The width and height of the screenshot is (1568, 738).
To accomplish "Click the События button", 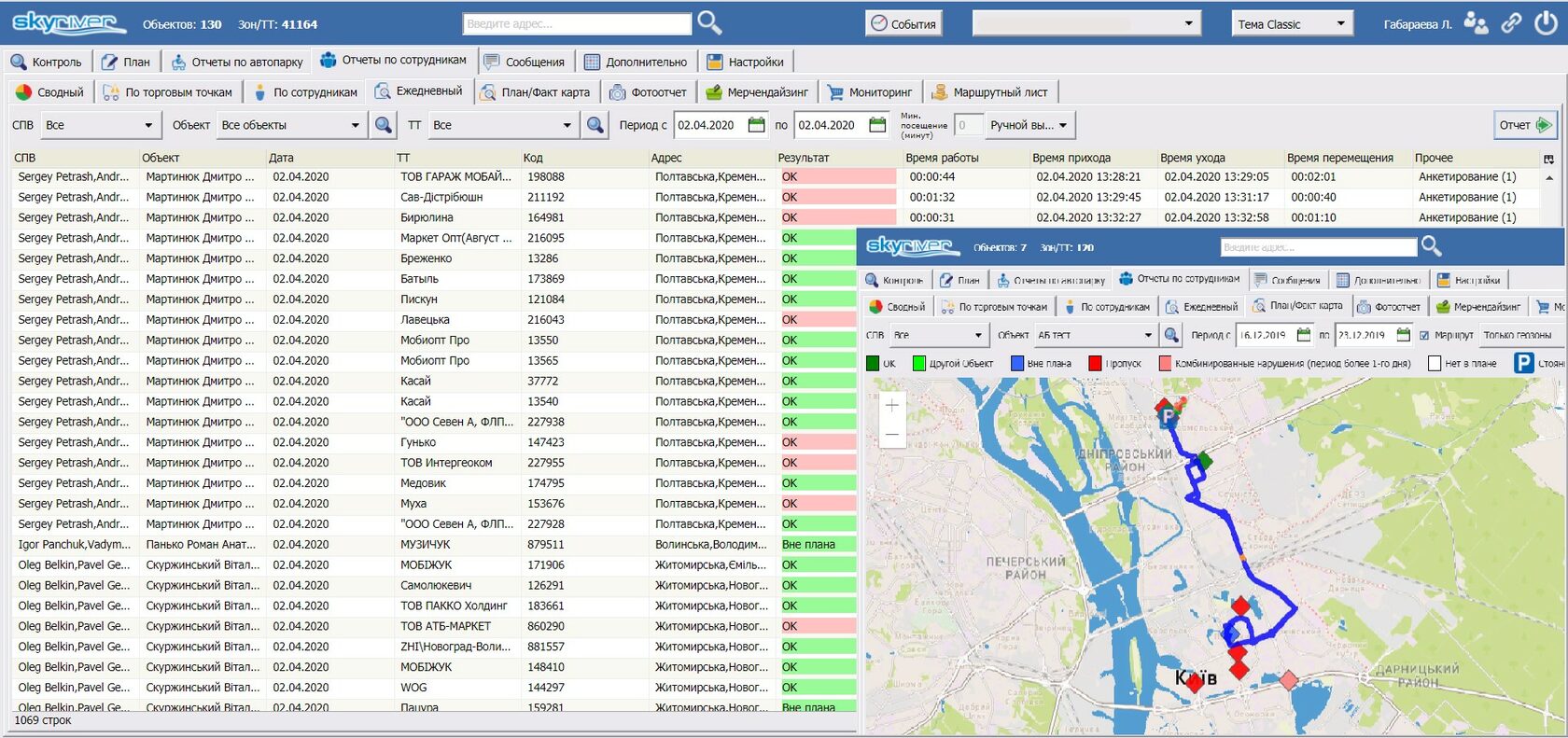I will click(x=903, y=24).
